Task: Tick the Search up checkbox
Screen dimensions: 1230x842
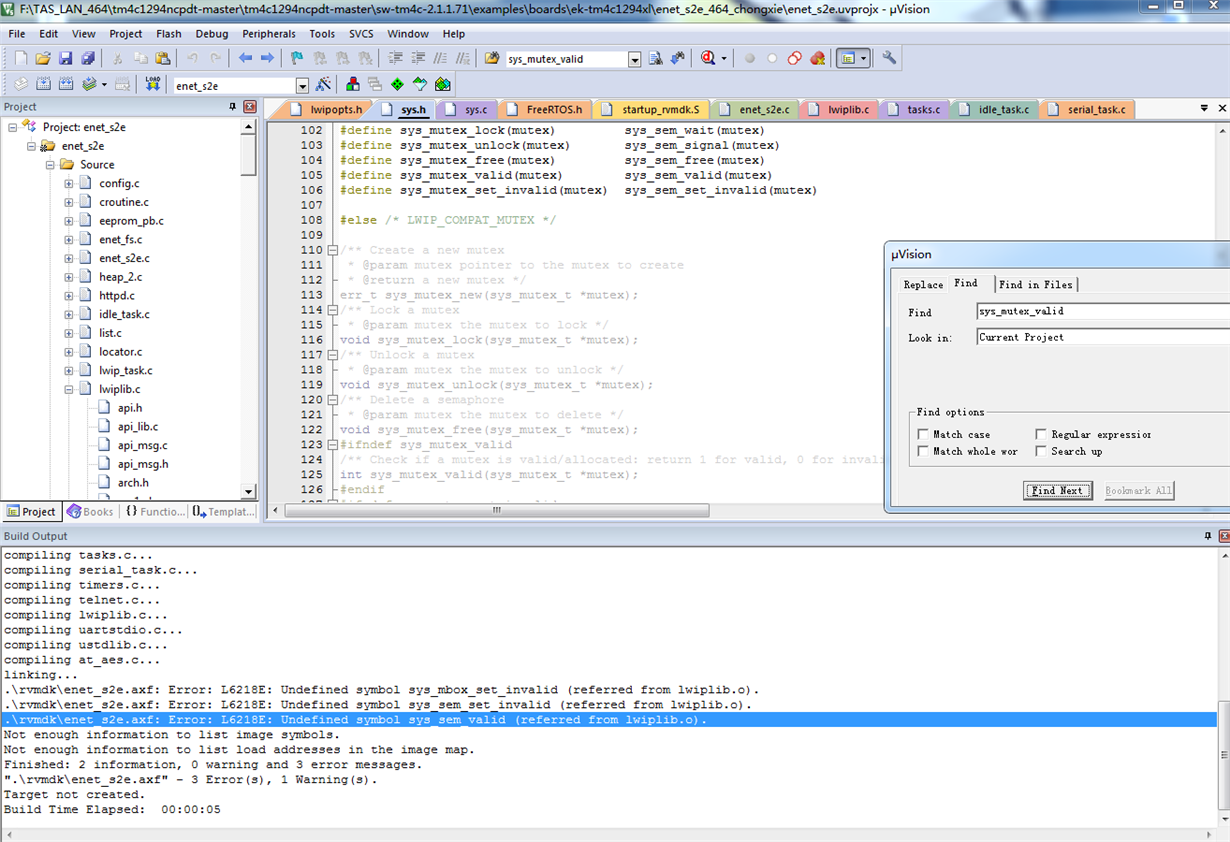Action: click(1041, 451)
